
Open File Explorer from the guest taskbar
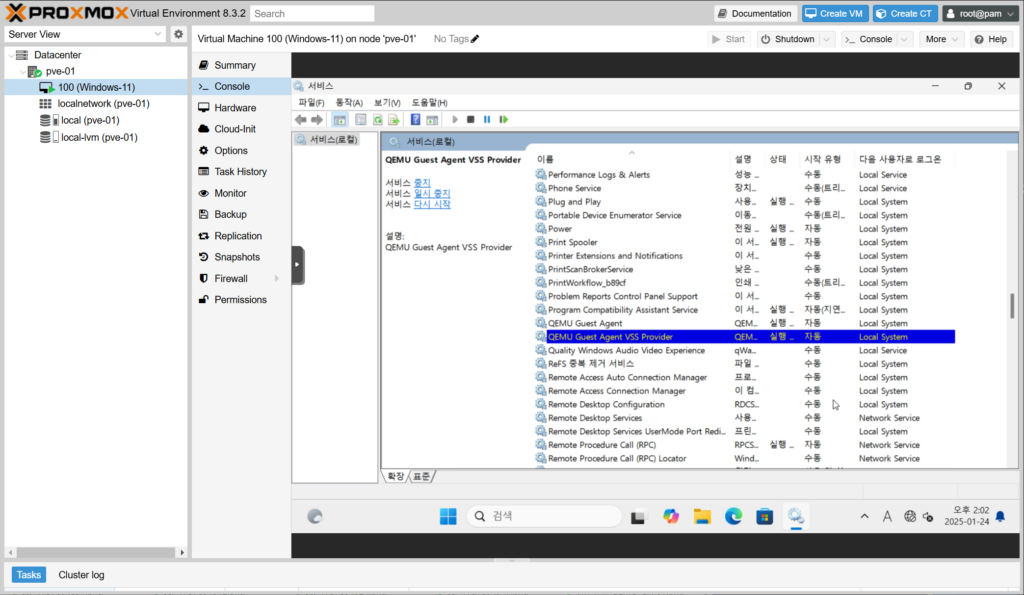click(x=702, y=516)
